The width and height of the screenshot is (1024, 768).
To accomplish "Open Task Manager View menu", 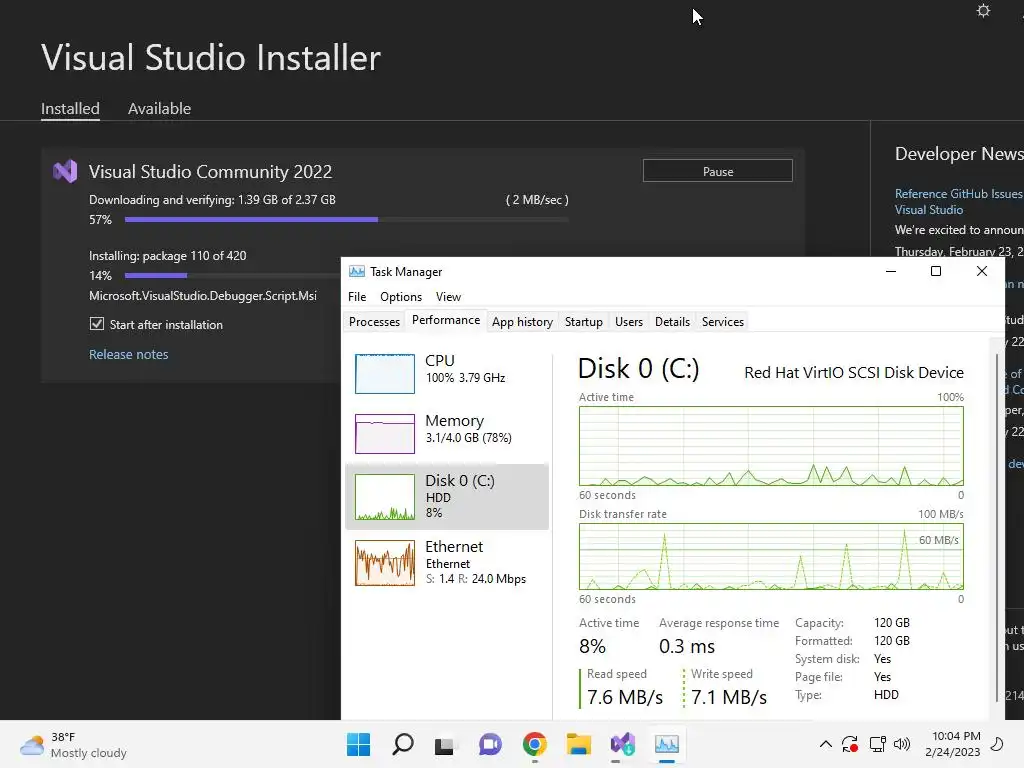I will pyautogui.click(x=448, y=296).
